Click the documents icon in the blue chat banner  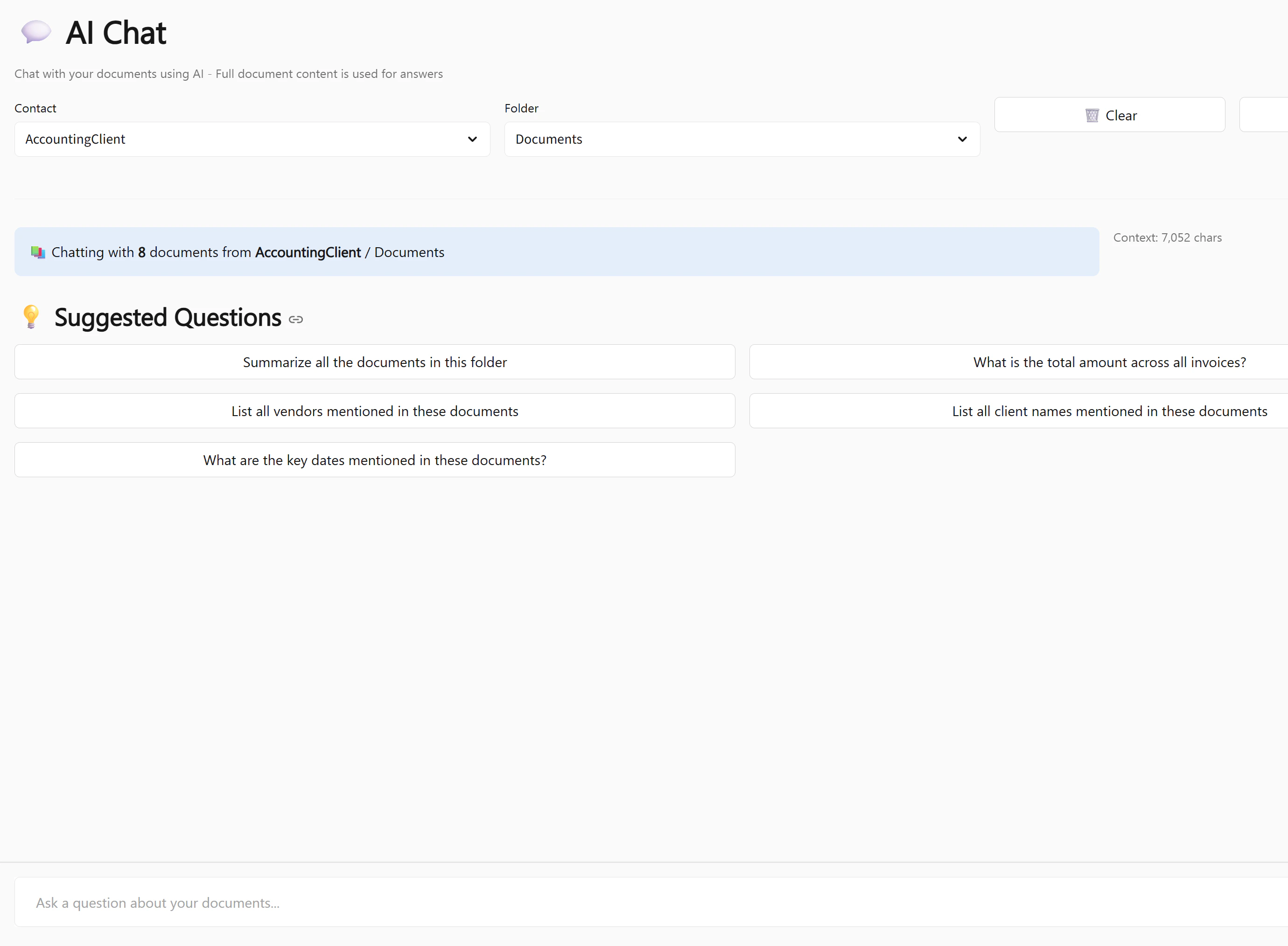(x=38, y=252)
